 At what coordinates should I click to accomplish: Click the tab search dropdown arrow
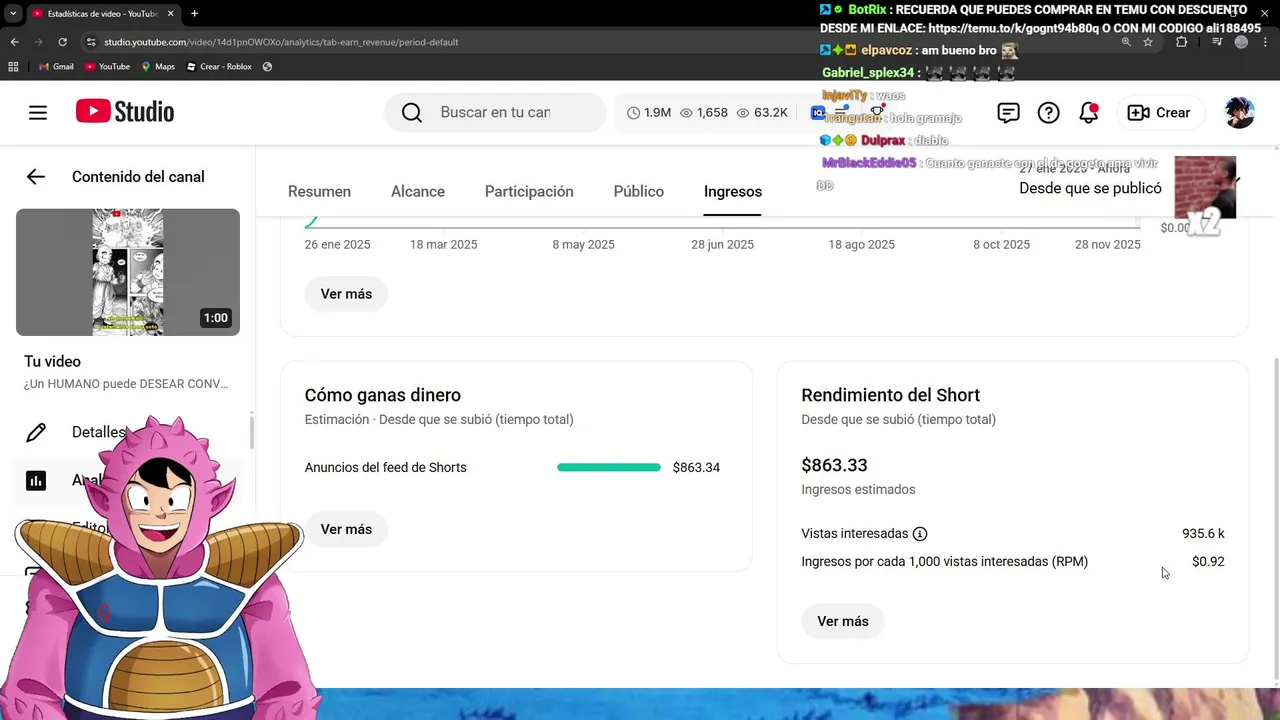pos(14,14)
